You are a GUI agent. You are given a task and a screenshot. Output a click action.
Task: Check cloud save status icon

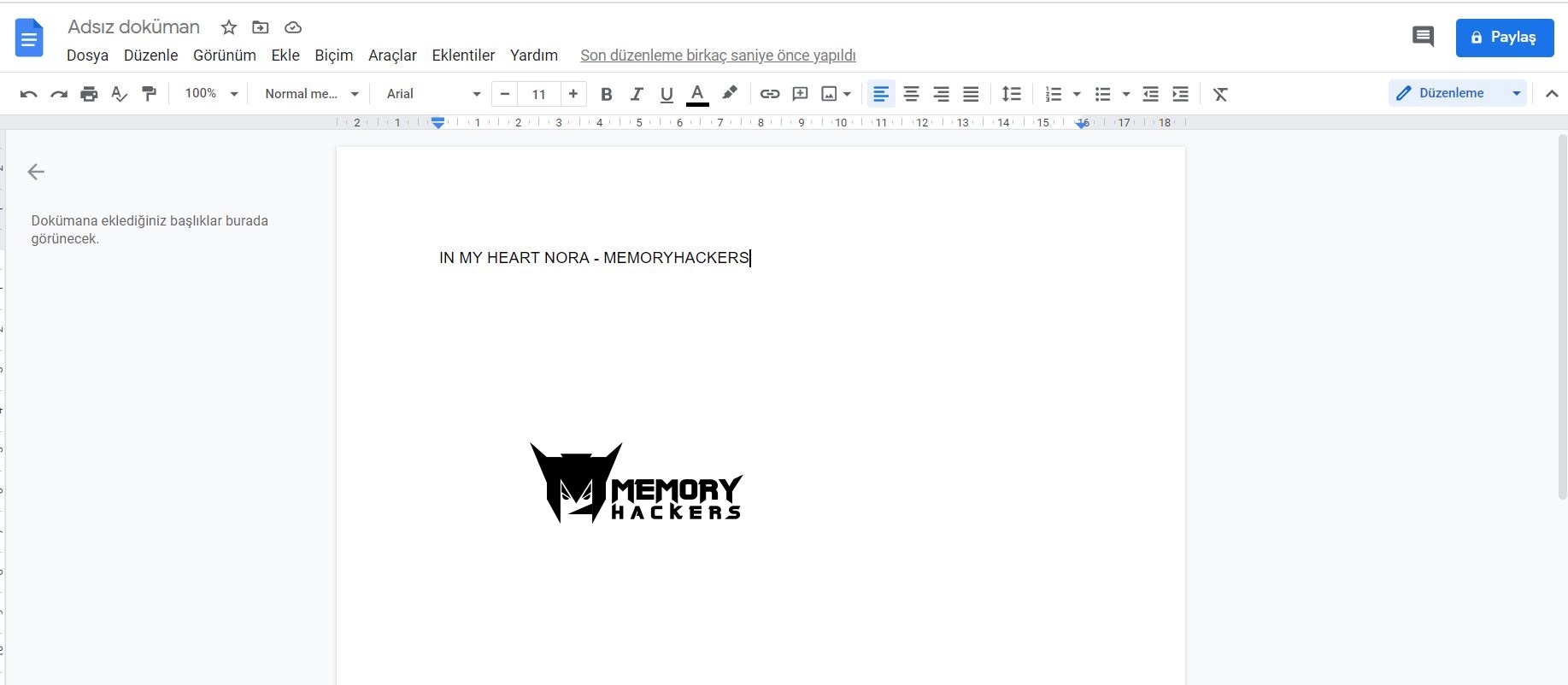pos(293,27)
